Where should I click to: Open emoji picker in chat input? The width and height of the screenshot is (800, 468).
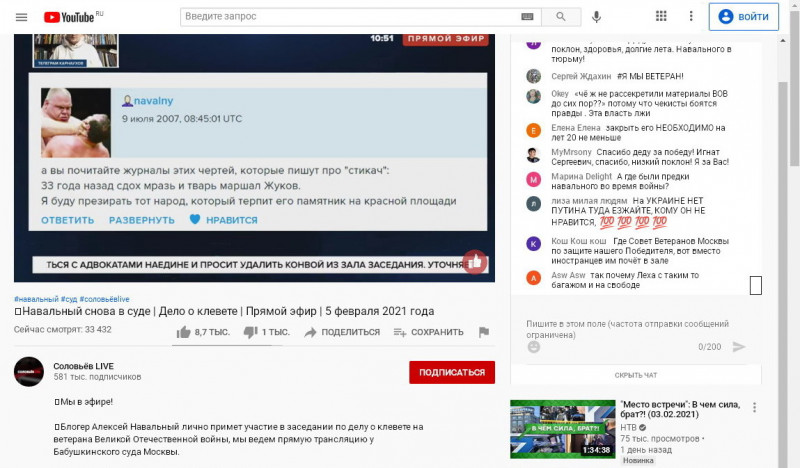[534, 347]
